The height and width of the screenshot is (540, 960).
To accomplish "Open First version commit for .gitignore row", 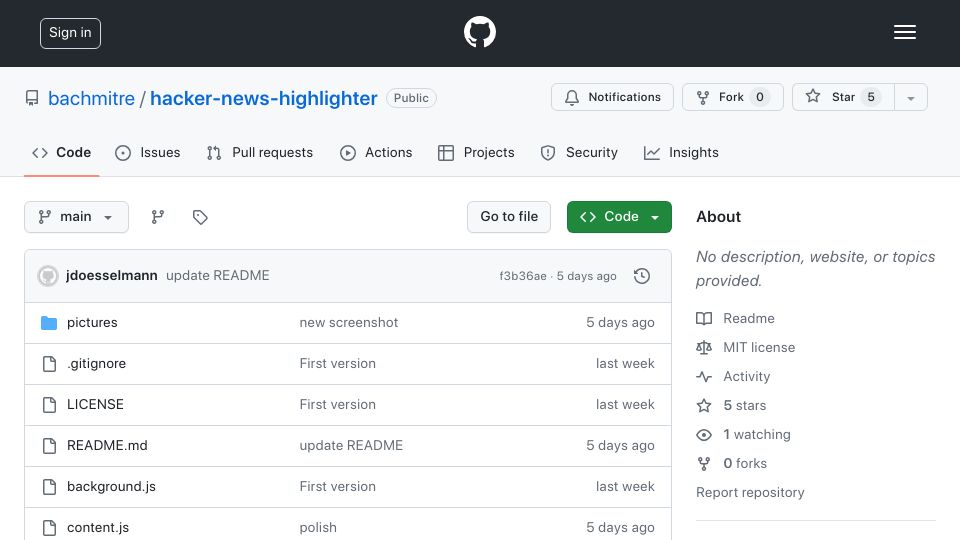I will point(337,364).
